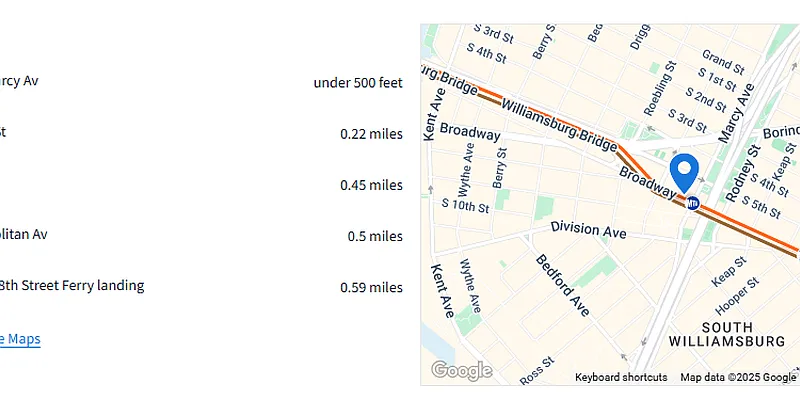Click the 'under 500 feet' distance

(358, 82)
